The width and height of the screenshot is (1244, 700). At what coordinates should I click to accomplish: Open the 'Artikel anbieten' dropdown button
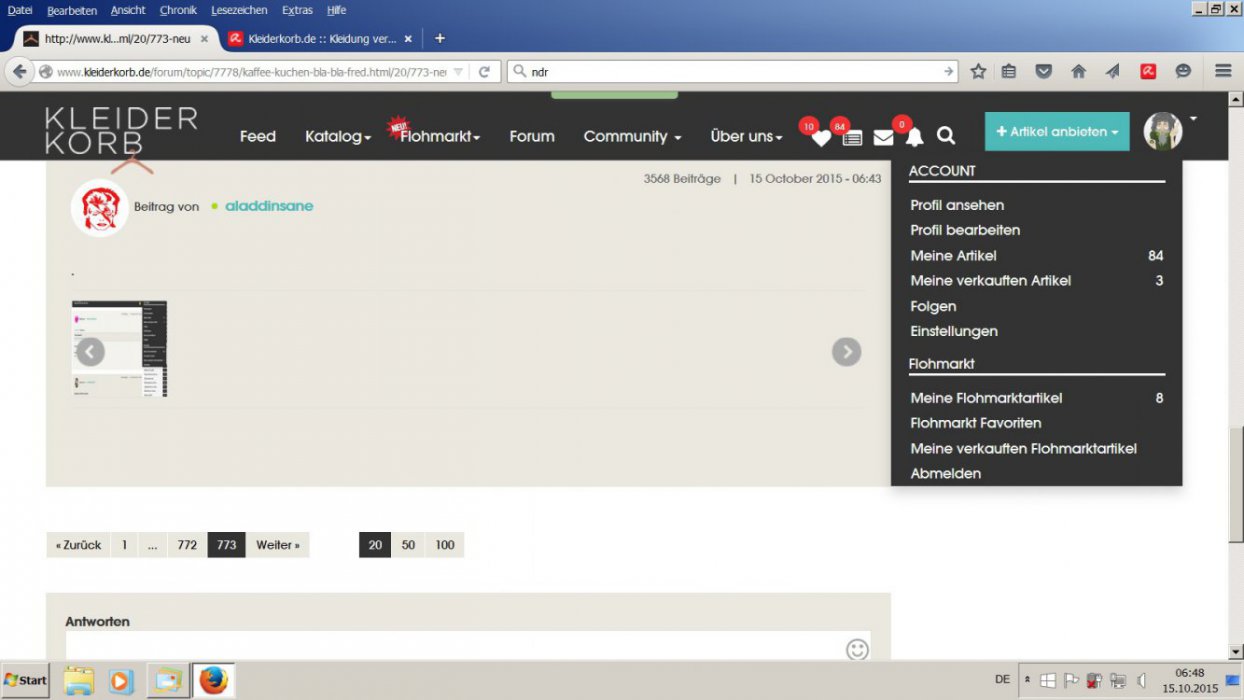coord(1057,132)
